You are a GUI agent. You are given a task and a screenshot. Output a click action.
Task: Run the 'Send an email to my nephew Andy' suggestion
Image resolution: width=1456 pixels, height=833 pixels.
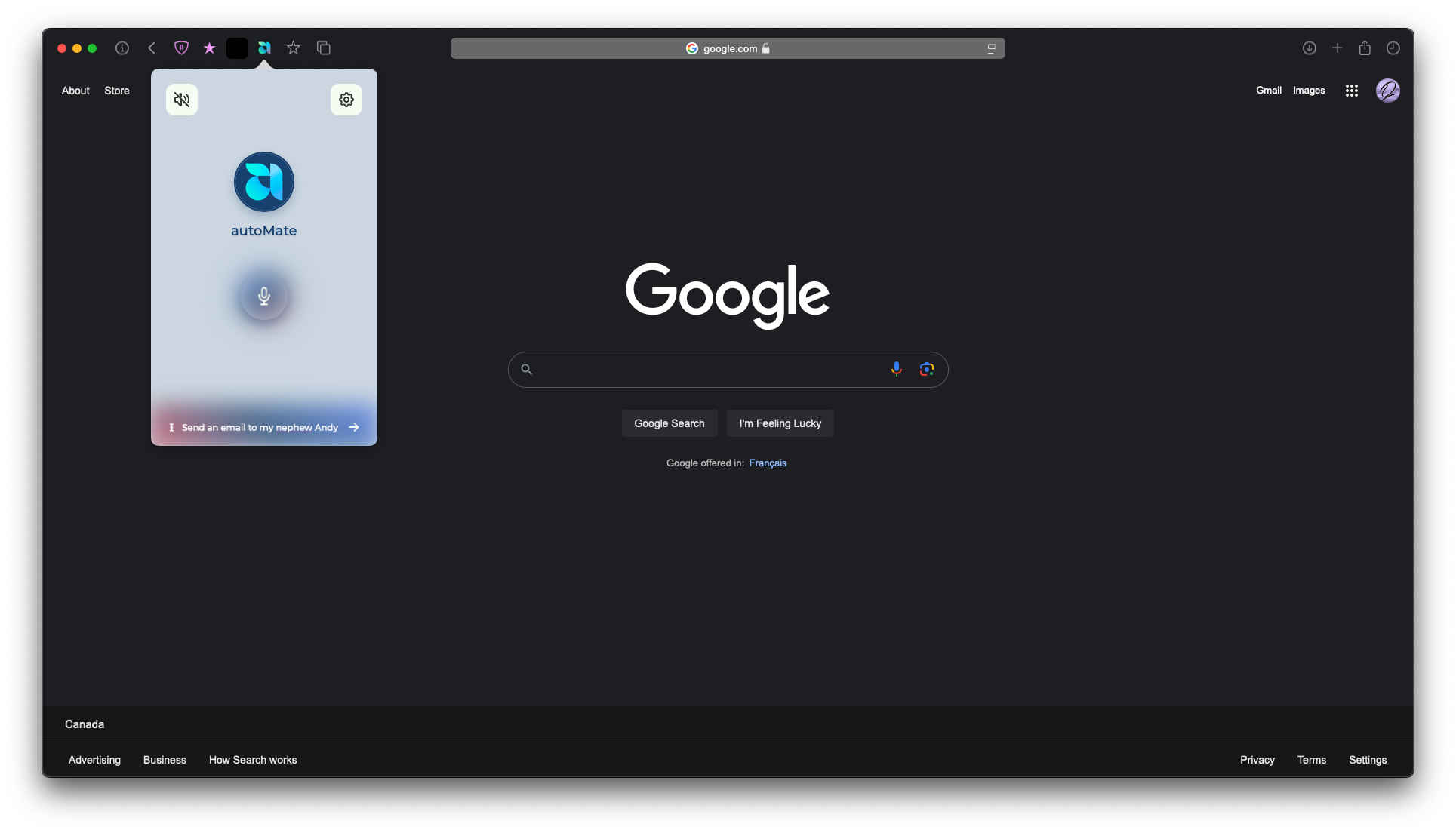(x=263, y=427)
